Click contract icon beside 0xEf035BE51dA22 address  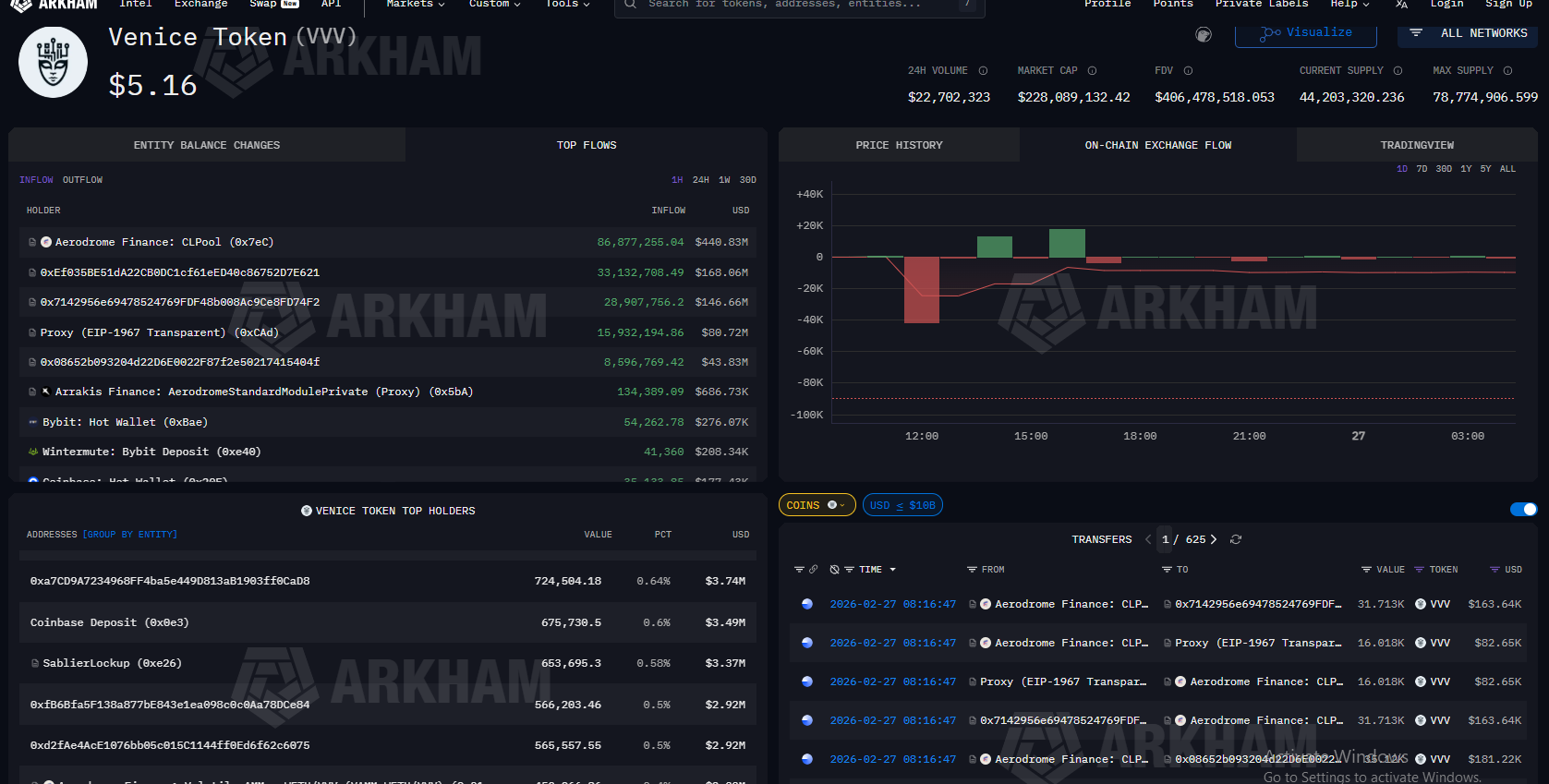tap(32, 272)
